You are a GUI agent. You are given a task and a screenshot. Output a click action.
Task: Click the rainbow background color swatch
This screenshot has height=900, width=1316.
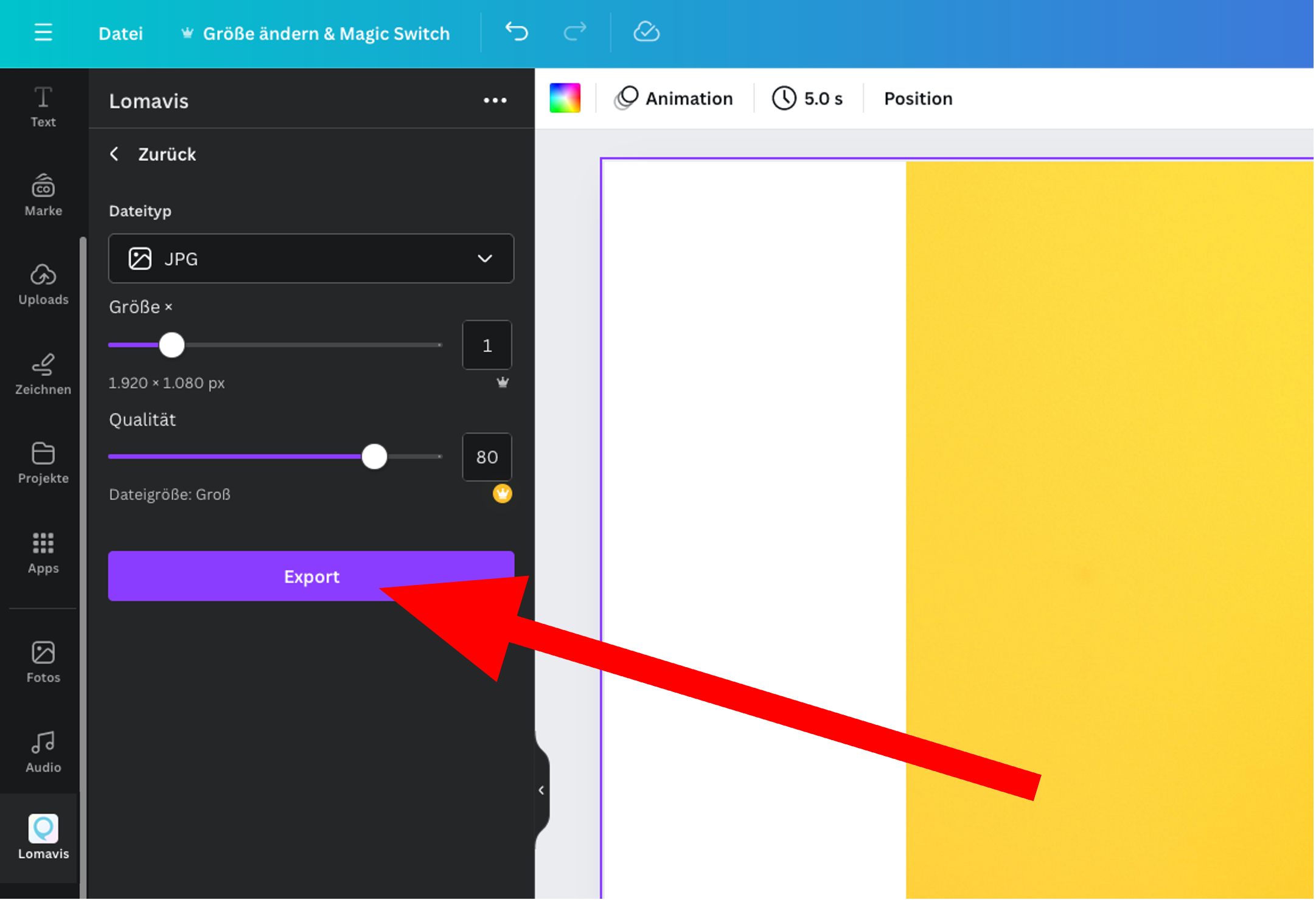565,98
